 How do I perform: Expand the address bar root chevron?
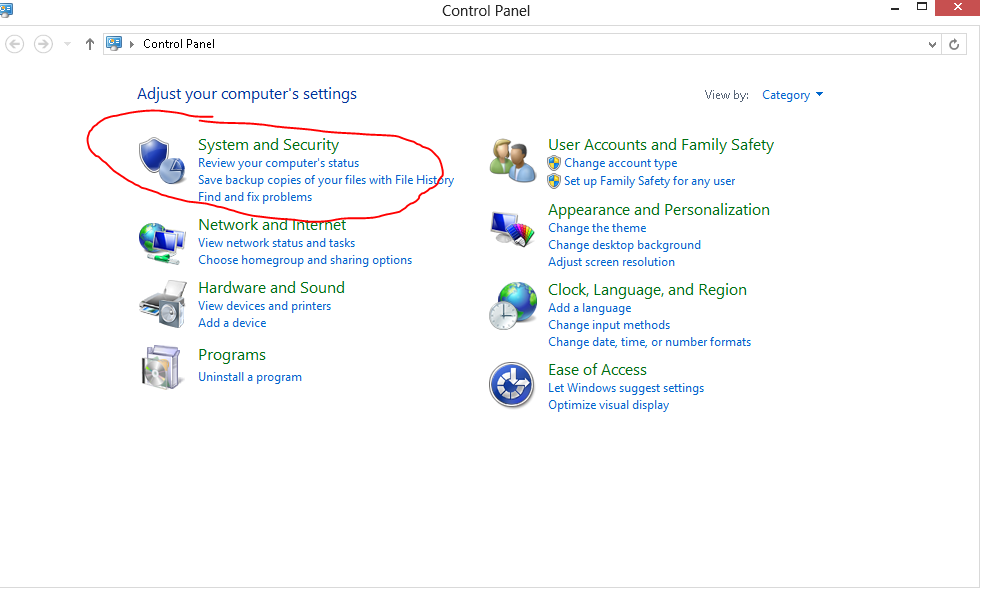(132, 44)
